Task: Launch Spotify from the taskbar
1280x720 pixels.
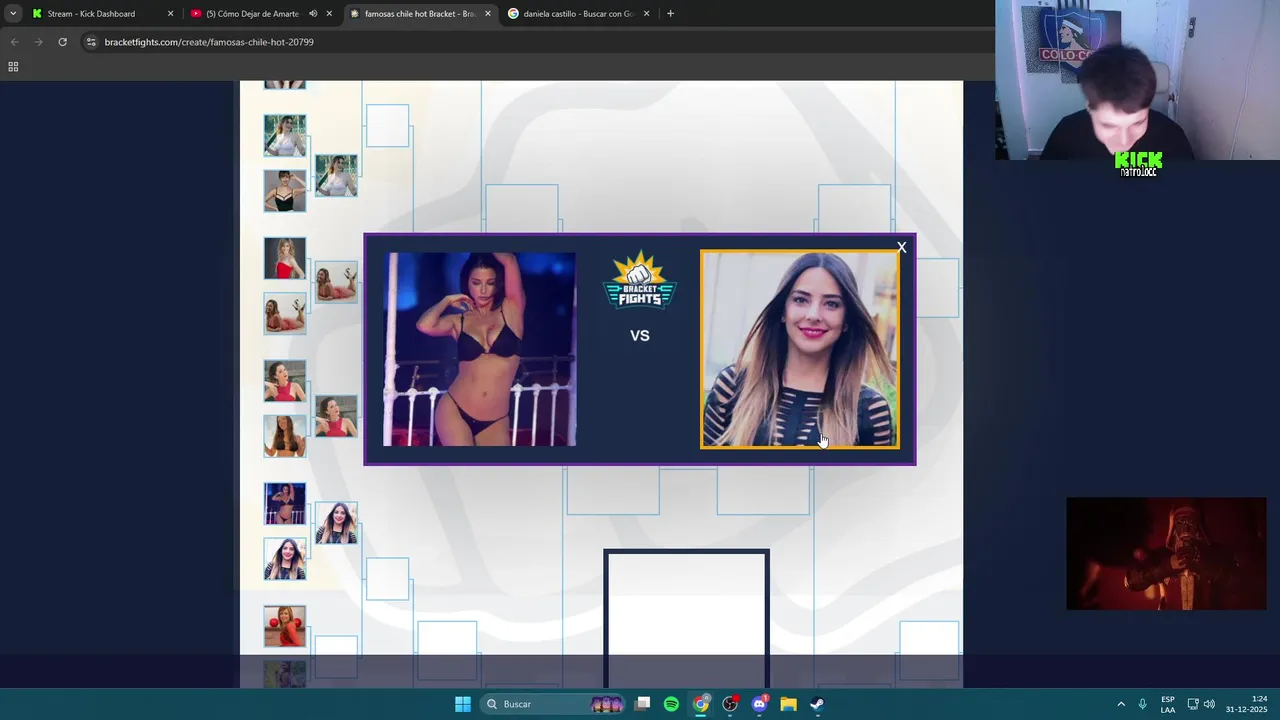Action: (672, 704)
